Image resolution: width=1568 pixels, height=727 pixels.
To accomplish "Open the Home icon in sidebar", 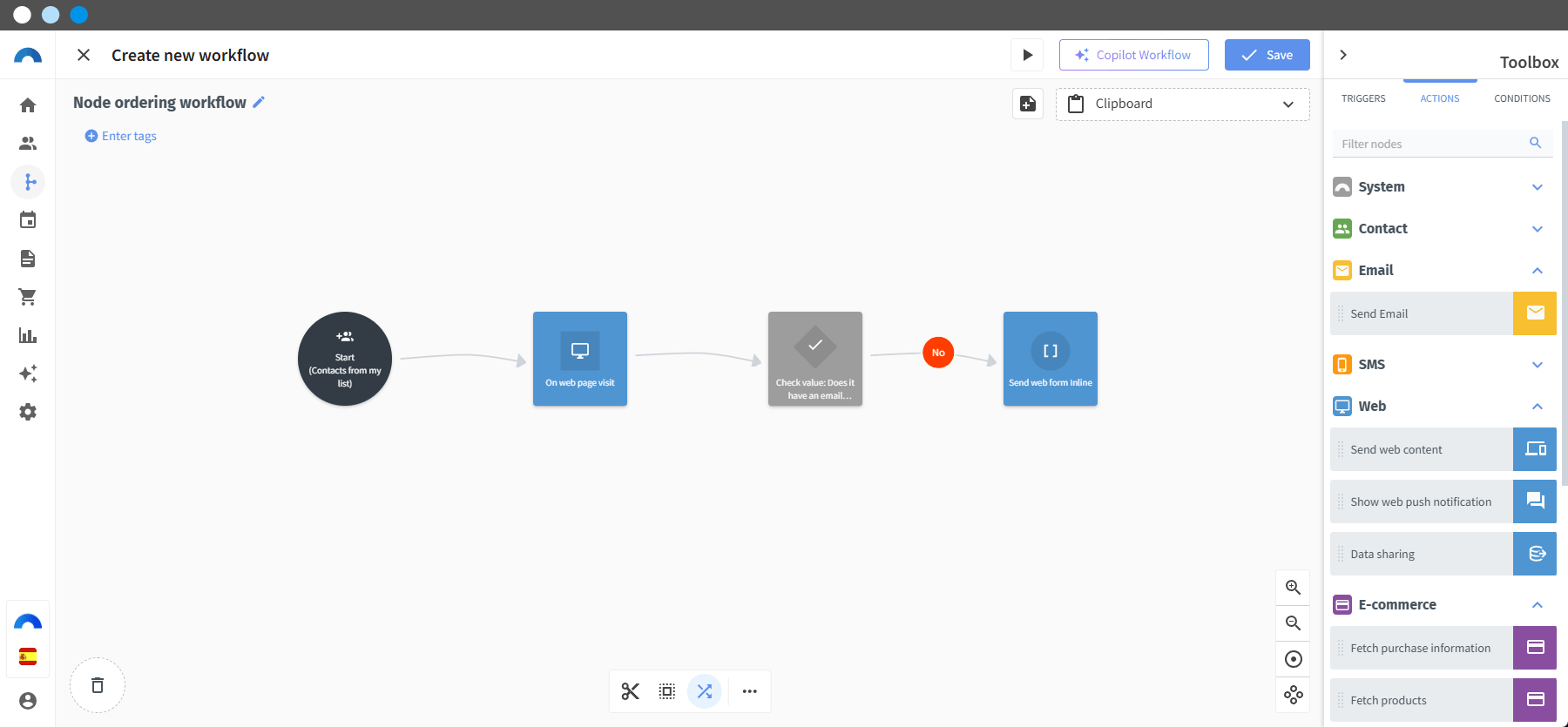I will tap(28, 105).
